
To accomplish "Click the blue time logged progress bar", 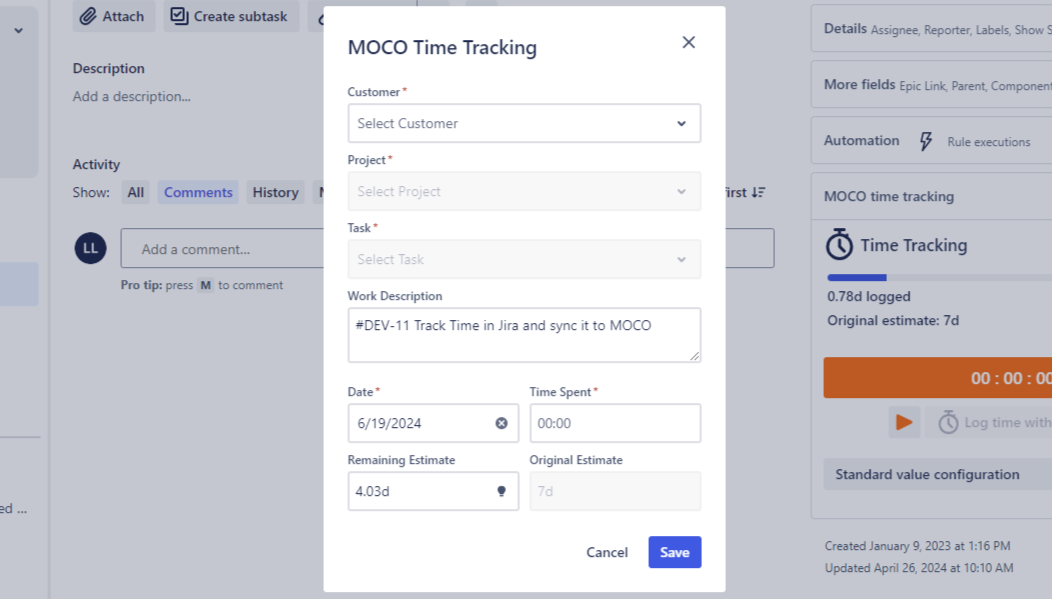I will click(x=857, y=277).
